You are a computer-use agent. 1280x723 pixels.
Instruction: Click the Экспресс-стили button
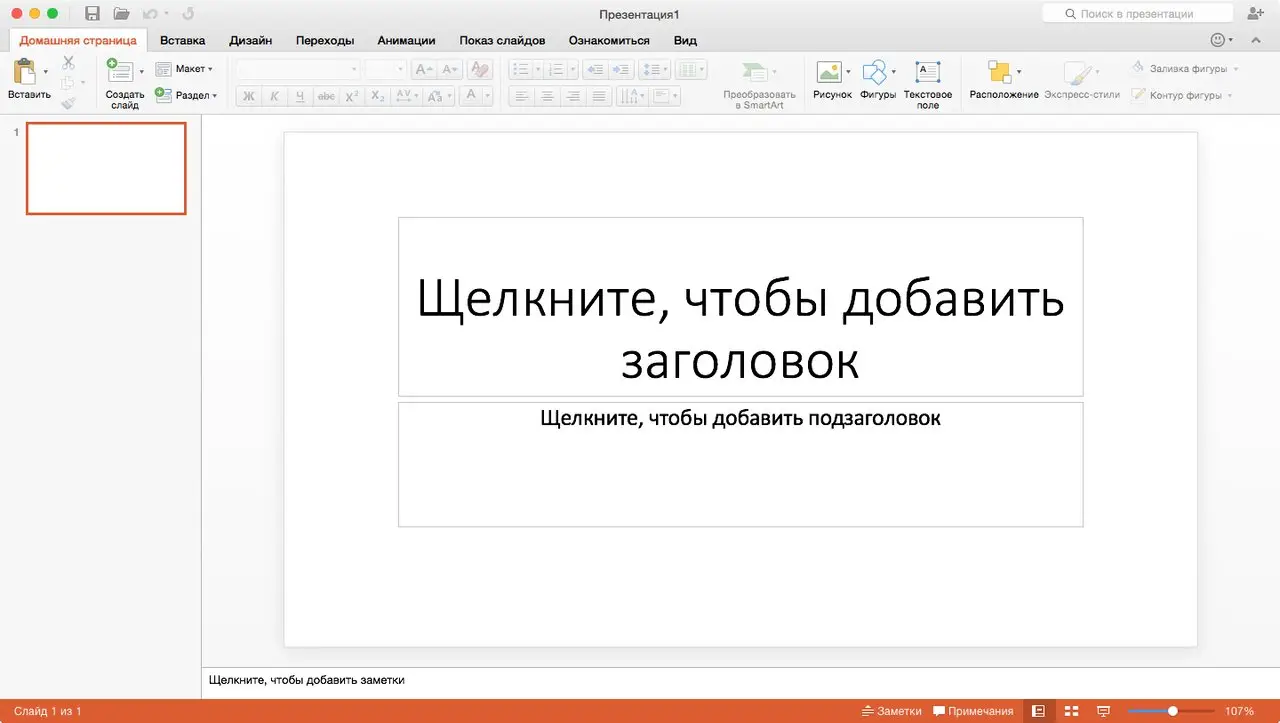[x=1082, y=80]
